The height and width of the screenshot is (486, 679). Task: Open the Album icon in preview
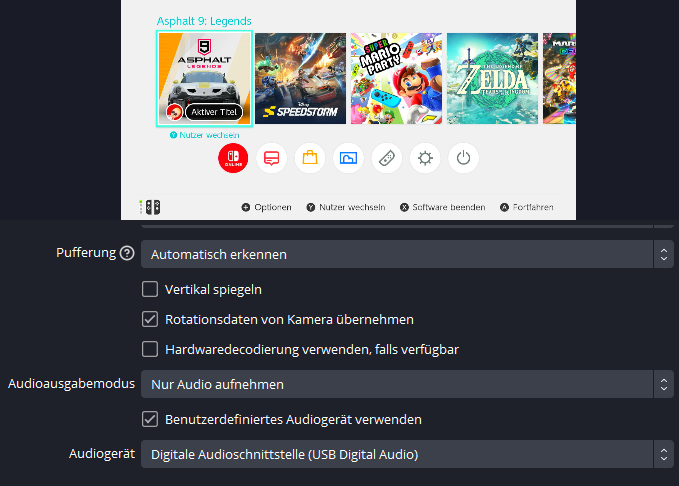(348, 158)
